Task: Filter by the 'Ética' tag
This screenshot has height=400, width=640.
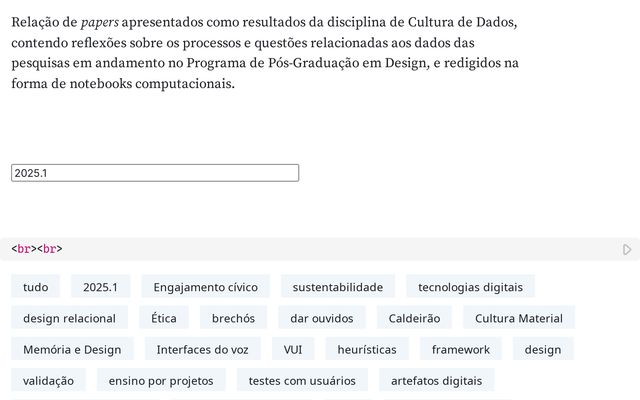Action: coord(164,318)
